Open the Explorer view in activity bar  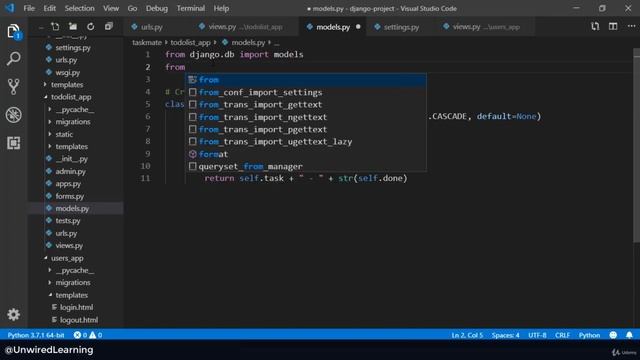tap(13, 31)
